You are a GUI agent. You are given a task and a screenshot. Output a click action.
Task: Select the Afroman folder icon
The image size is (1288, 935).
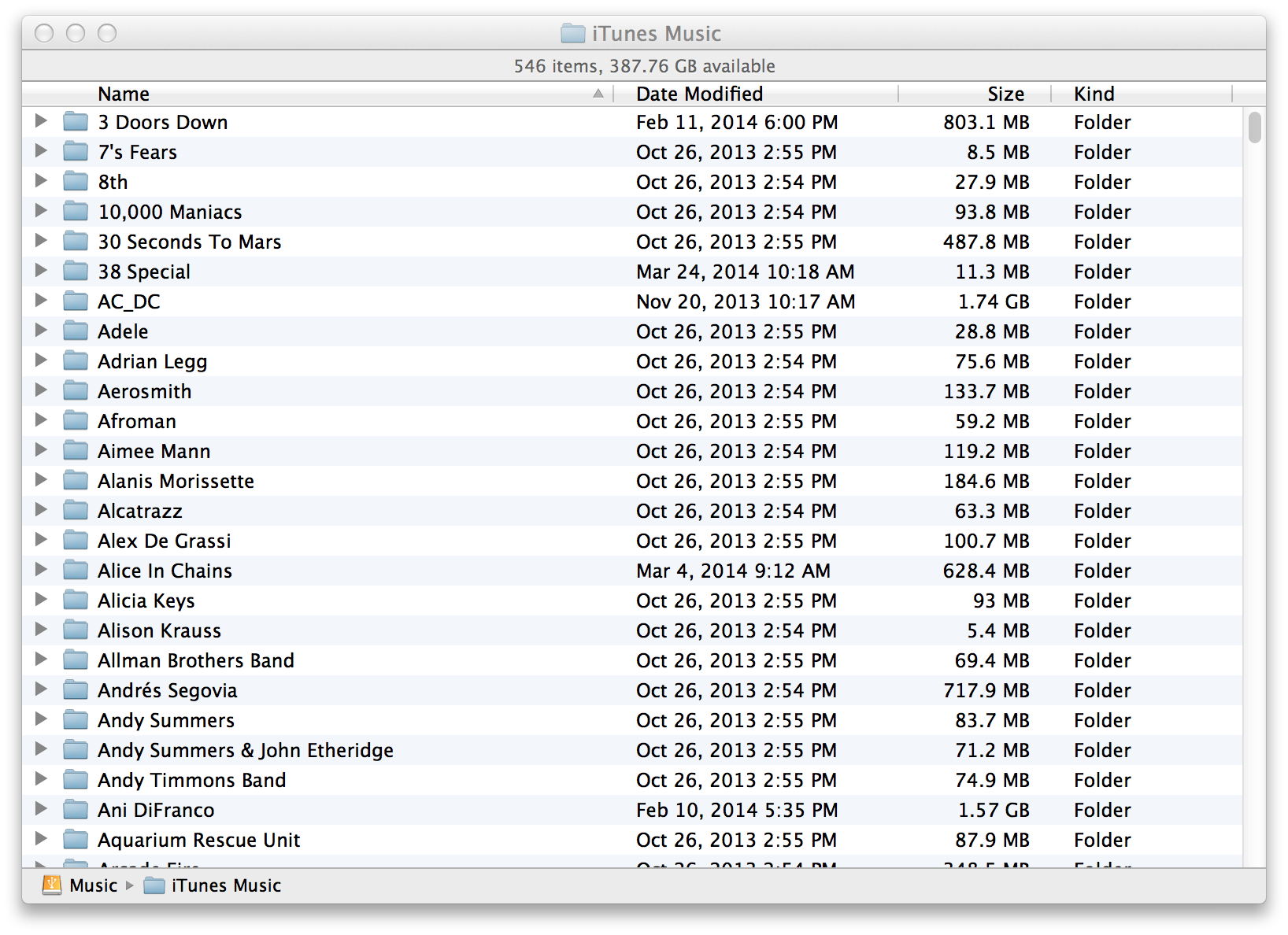tap(76, 421)
